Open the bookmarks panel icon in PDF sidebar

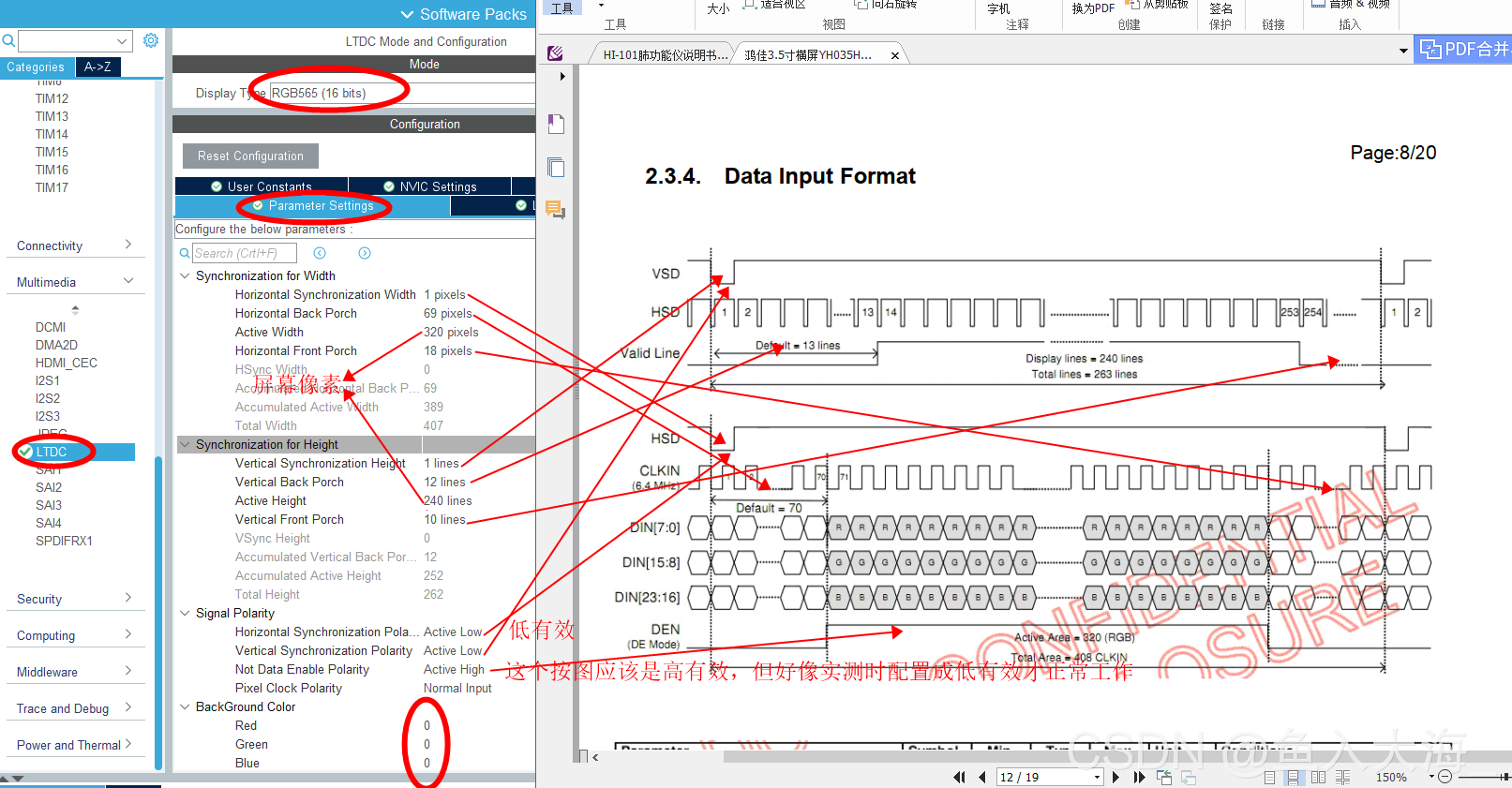556,124
